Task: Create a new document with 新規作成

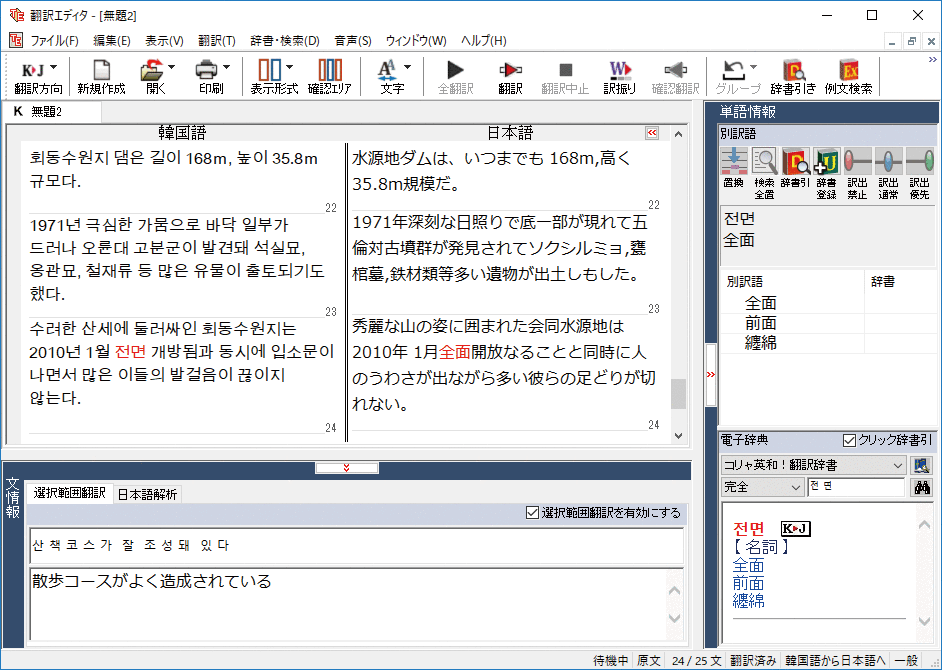Action: [101, 76]
